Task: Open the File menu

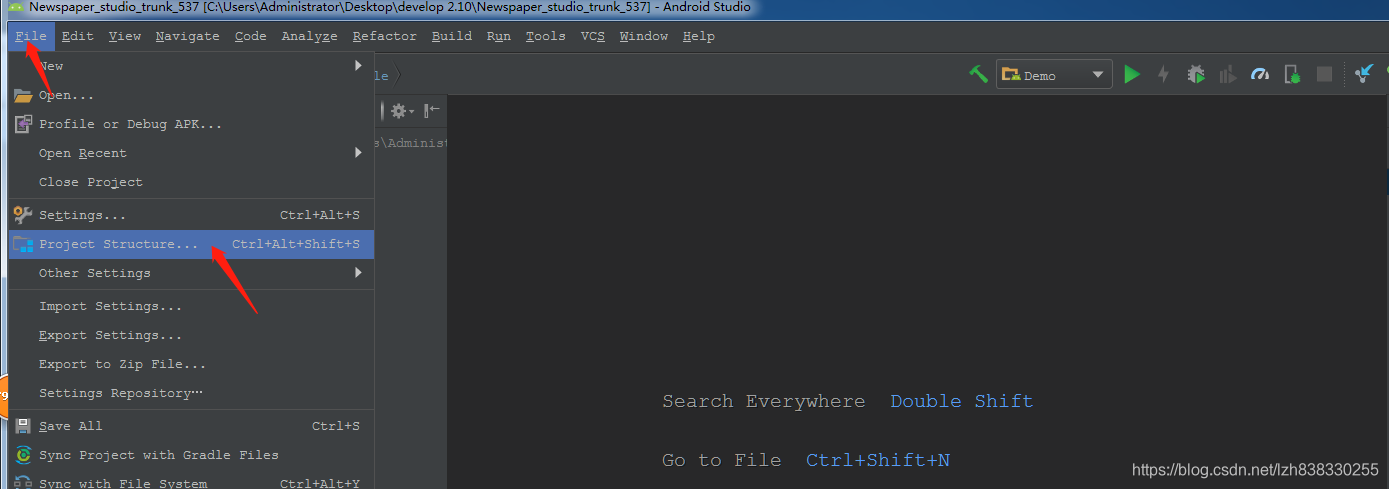Action: click(x=31, y=36)
